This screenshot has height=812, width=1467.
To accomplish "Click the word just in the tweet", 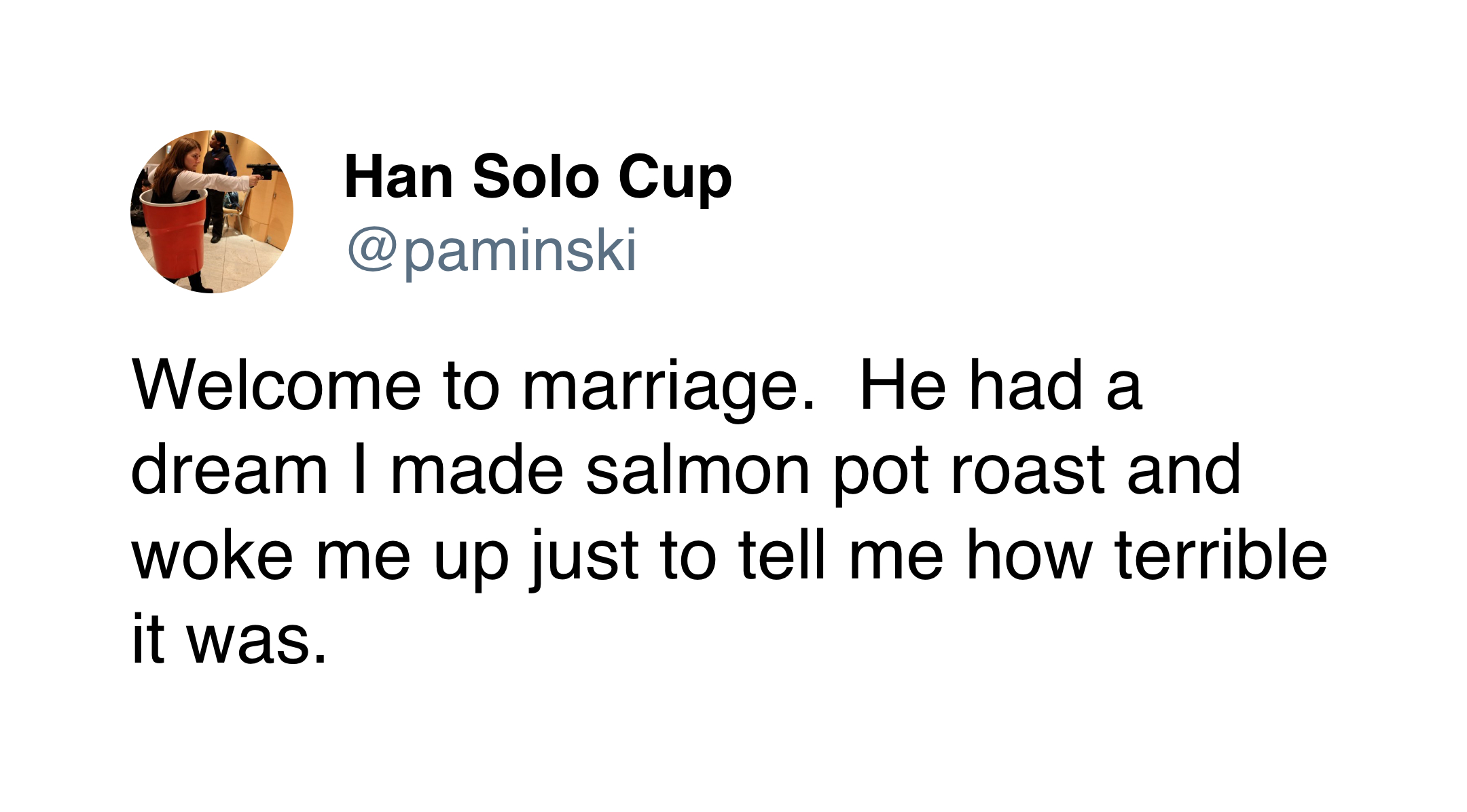I will (x=585, y=558).
